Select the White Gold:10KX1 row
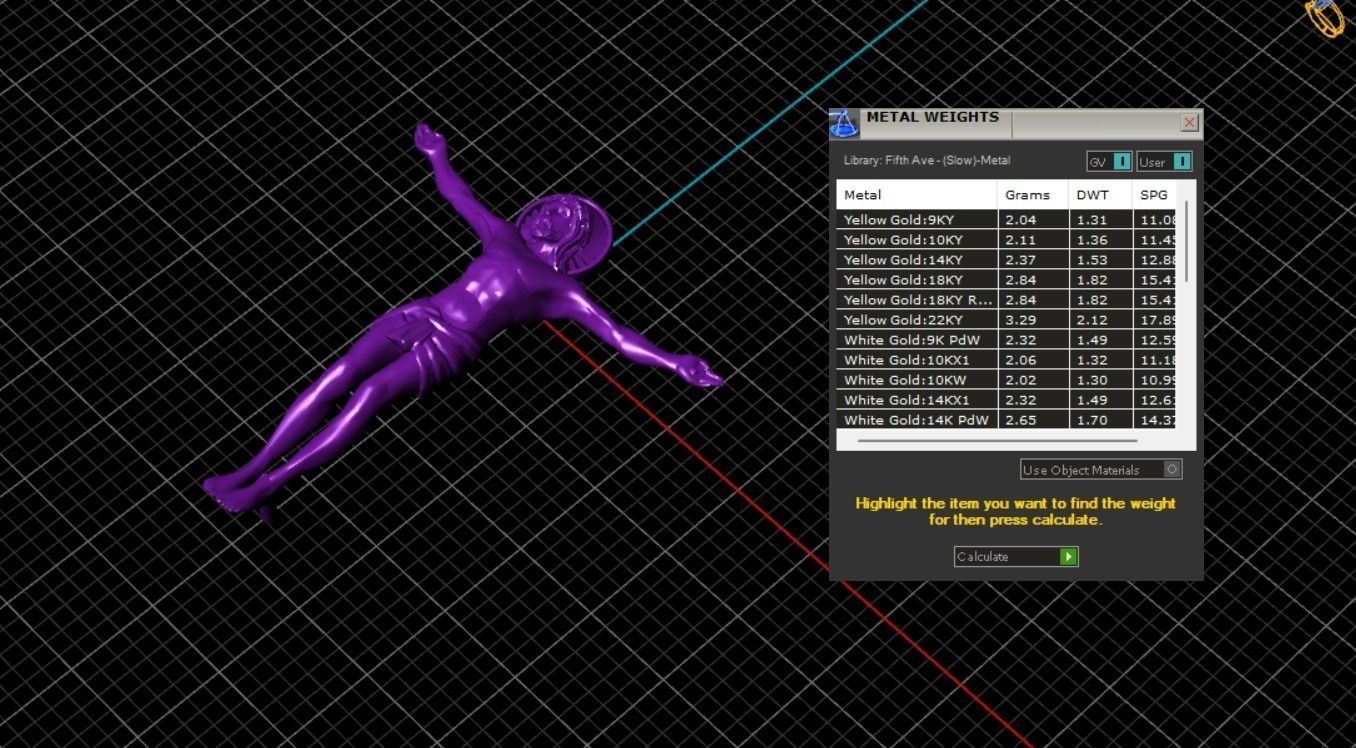This screenshot has width=1356, height=748. (x=1006, y=360)
